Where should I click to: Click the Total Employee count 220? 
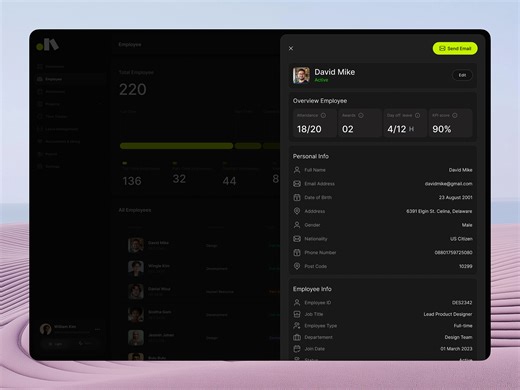click(x=133, y=89)
